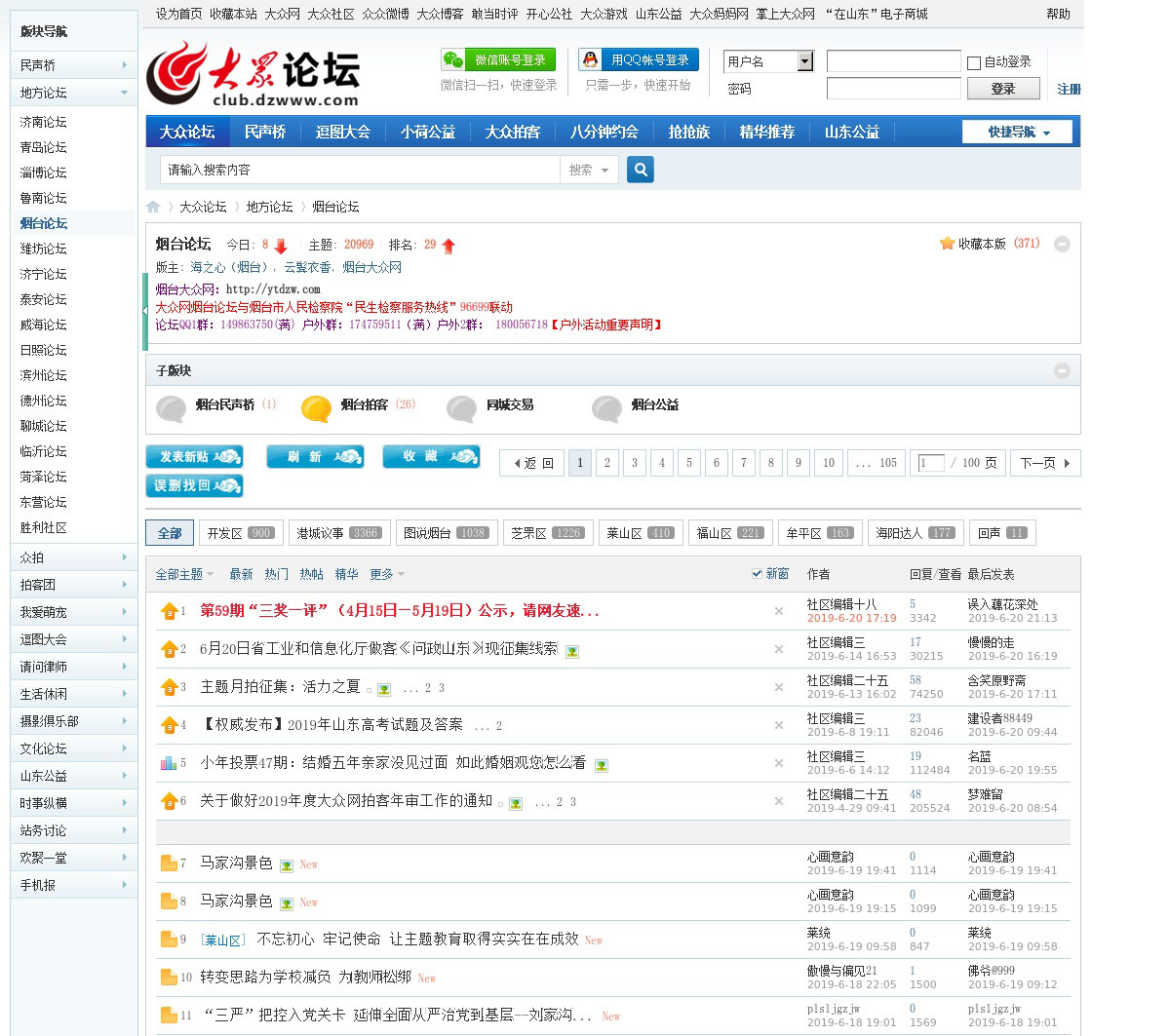Click the poll icon of thread 5

point(169,763)
